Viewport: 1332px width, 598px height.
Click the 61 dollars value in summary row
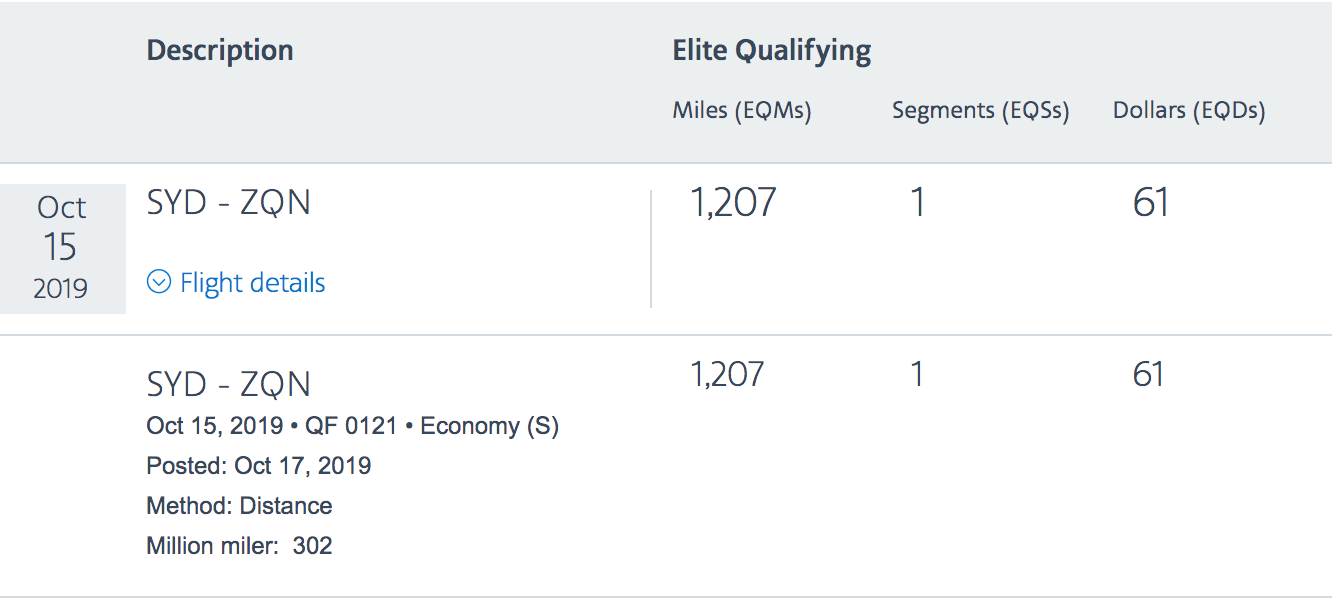[x=1151, y=203]
